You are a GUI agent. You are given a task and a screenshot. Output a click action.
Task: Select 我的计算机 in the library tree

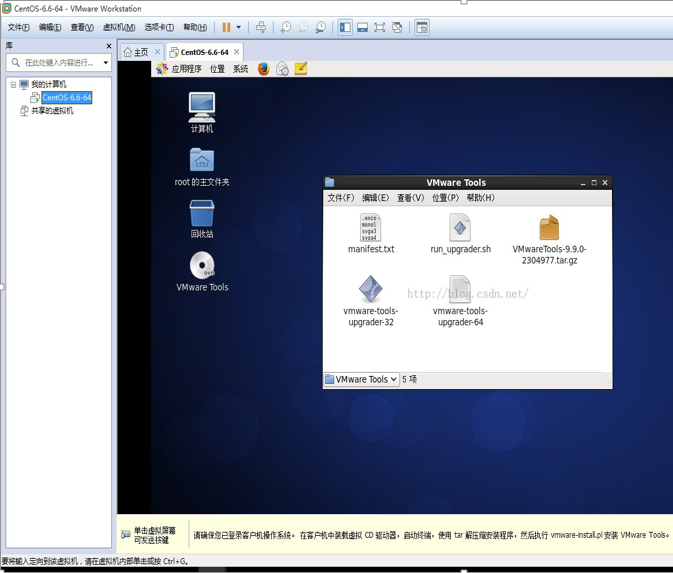[48, 84]
